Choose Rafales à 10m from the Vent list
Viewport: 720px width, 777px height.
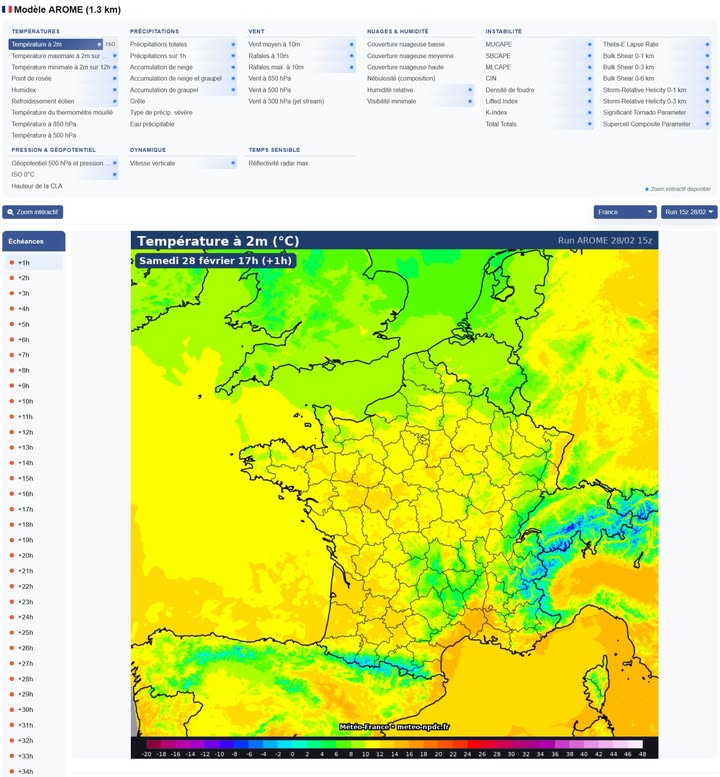pos(270,56)
